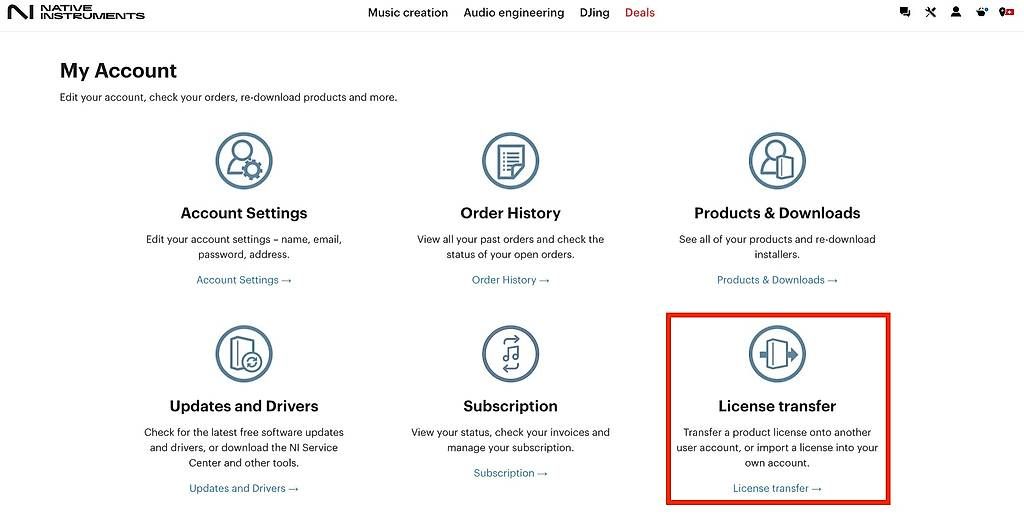This screenshot has width=1024, height=519.
Task: Click the 'View all your past orders' description
Action: (x=511, y=247)
